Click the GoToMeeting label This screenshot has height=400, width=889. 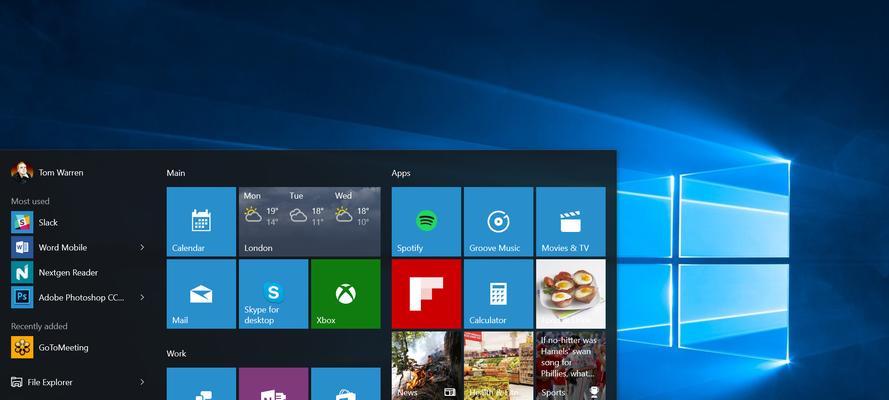tap(64, 348)
